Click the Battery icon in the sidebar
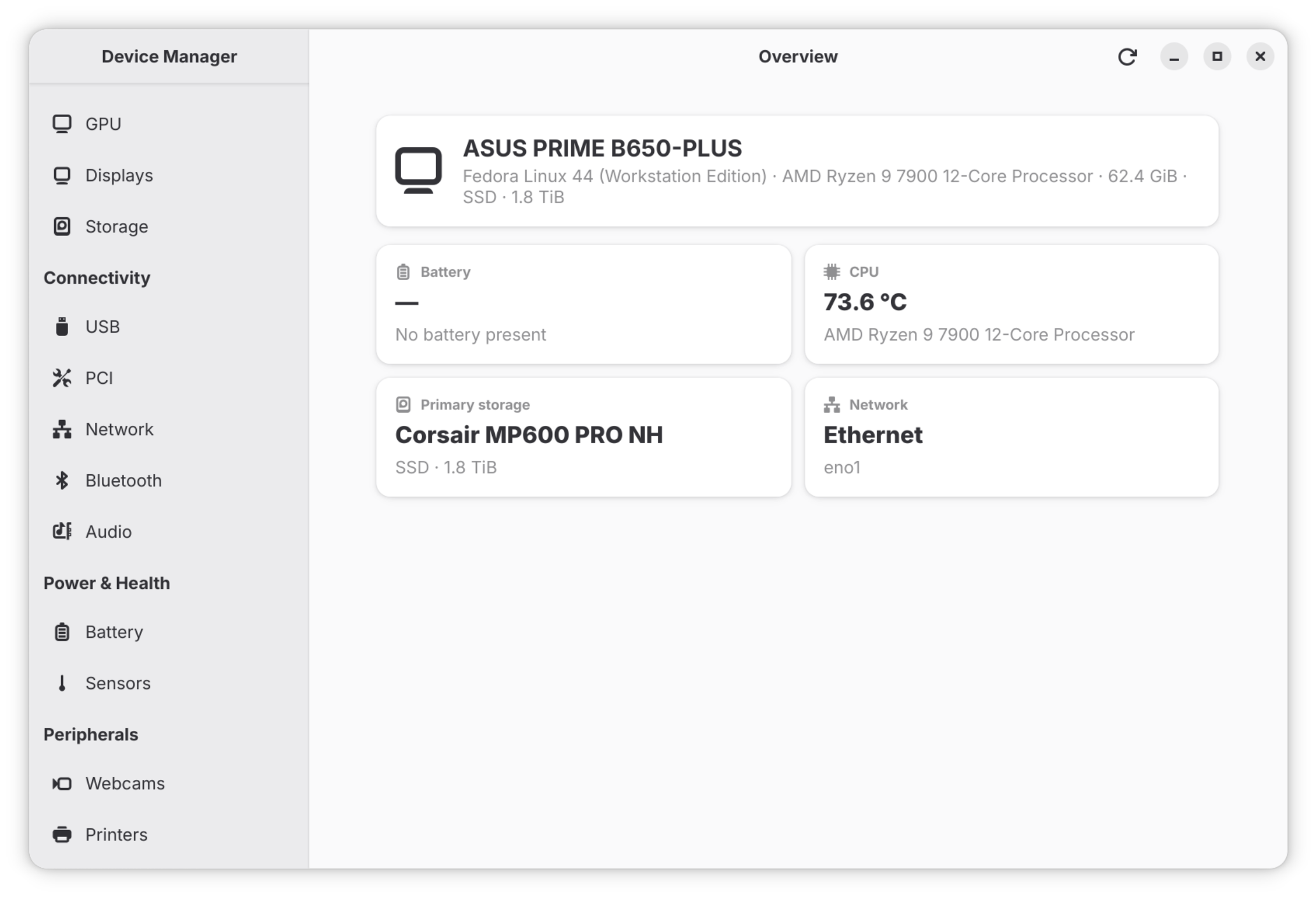This screenshot has height=897, width=1316. [62, 632]
